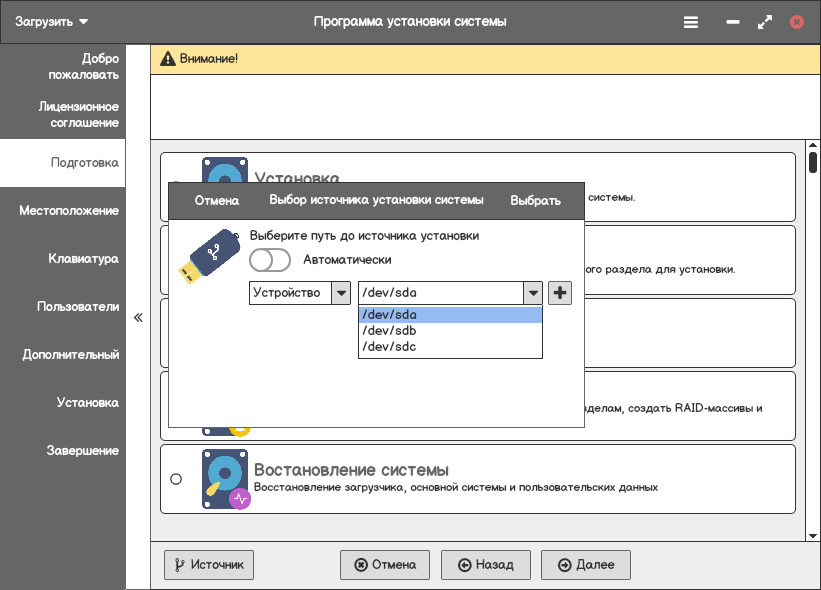
Task: Collapse the /dev/sda device path combo box
Action: tap(533, 293)
